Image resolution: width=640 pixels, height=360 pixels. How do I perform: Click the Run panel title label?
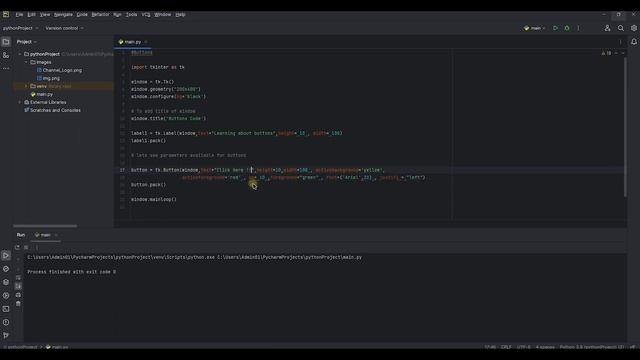[21, 235]
